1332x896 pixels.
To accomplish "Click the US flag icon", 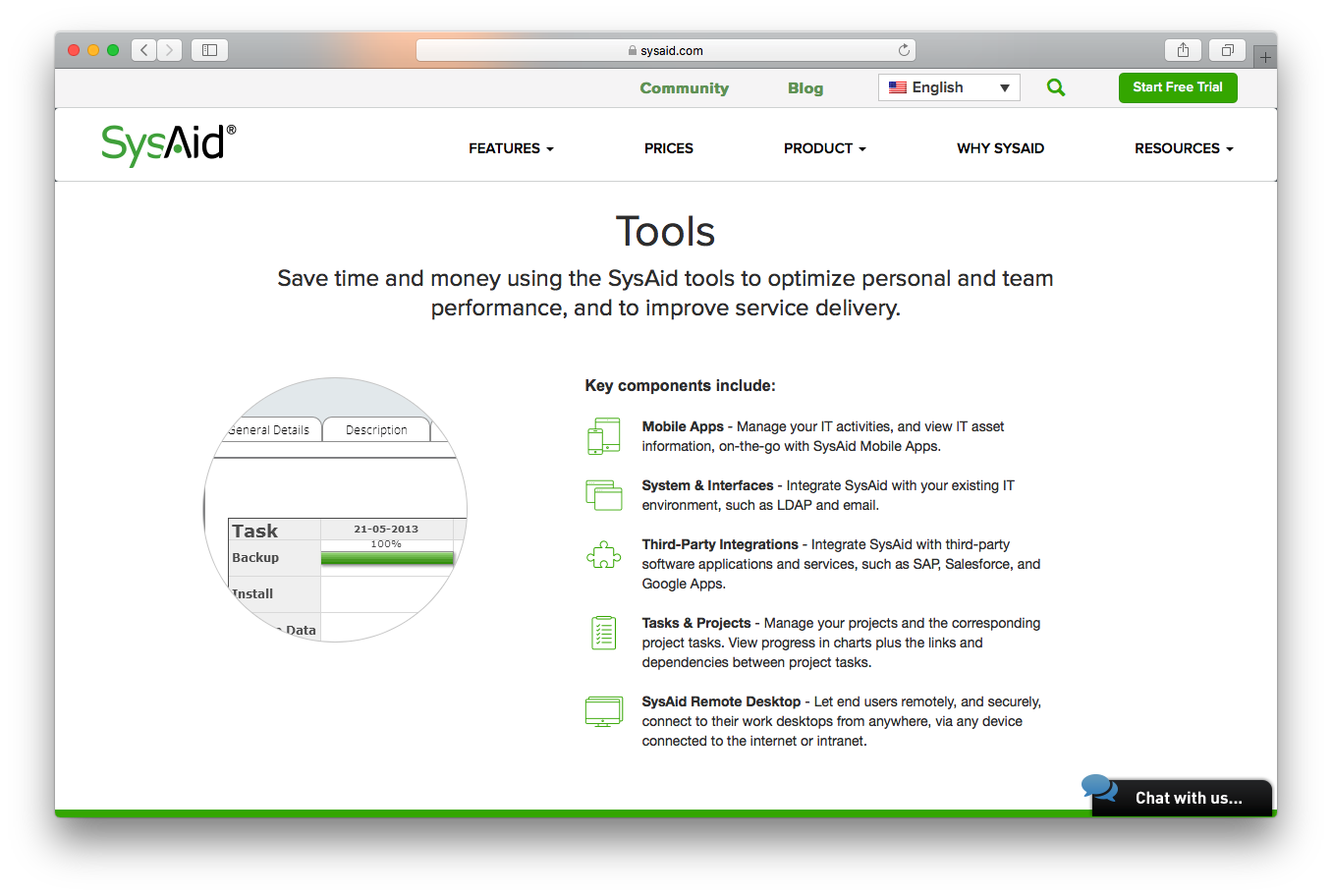I will coord(898,87).
